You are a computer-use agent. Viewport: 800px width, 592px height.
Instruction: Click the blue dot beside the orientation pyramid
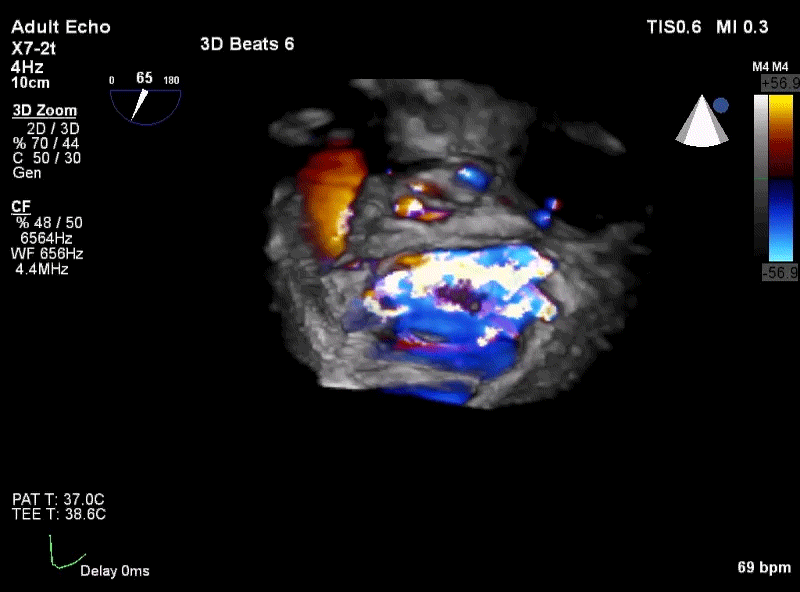click(x=721, y=106)
